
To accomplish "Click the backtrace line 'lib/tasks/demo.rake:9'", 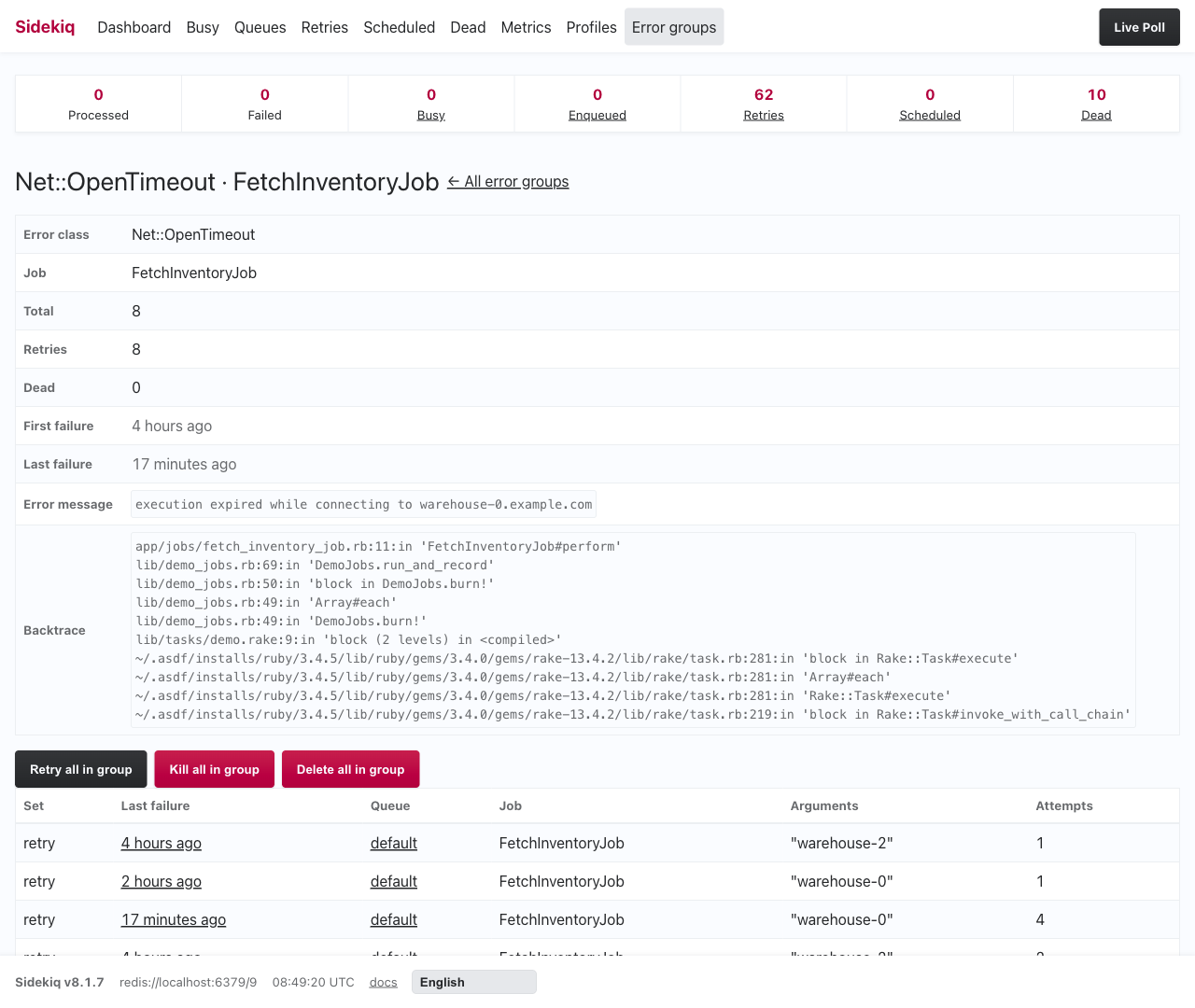I will point(348,639).
